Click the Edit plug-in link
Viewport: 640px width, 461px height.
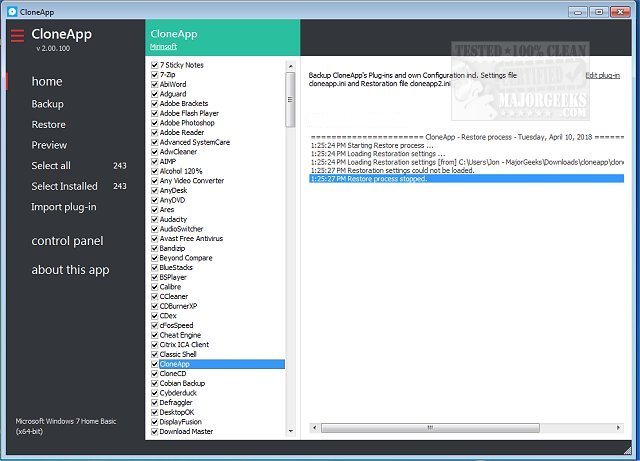602,75
